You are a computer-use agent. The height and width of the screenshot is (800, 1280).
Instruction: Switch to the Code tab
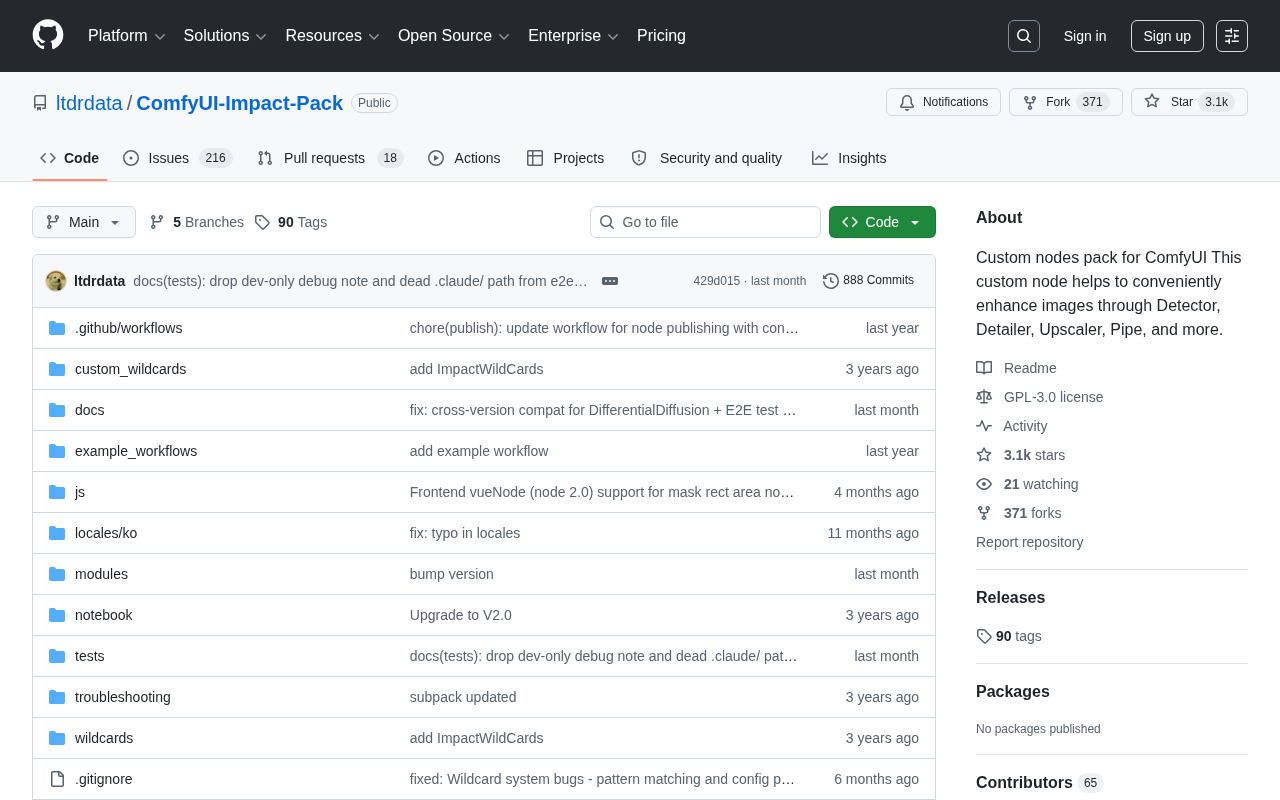70,158
